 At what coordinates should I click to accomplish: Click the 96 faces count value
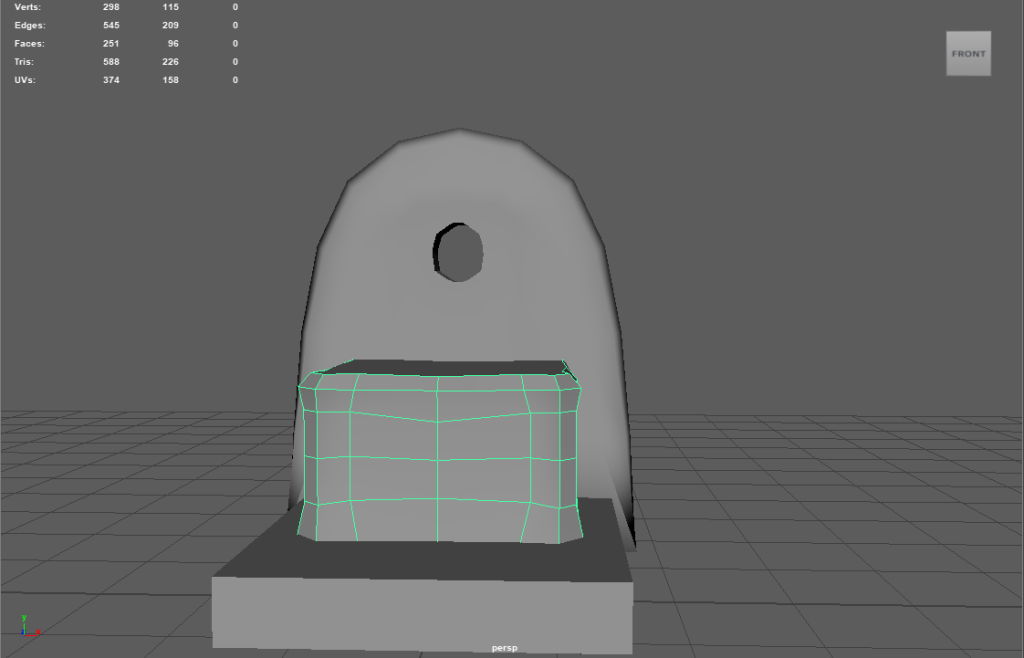click(x=172, y=43)
